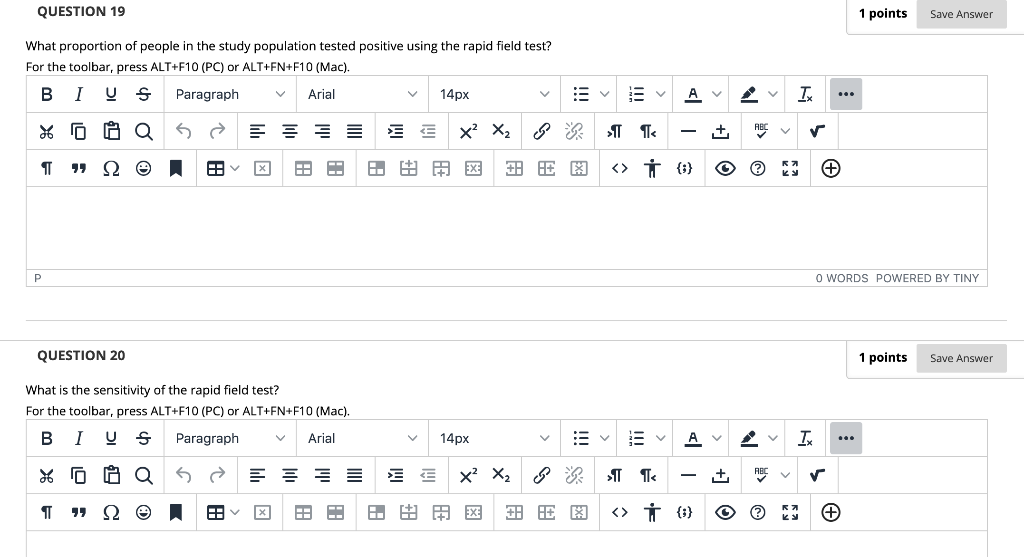
Task: Insert special character omega in Question 19
Action: [111, 168]
